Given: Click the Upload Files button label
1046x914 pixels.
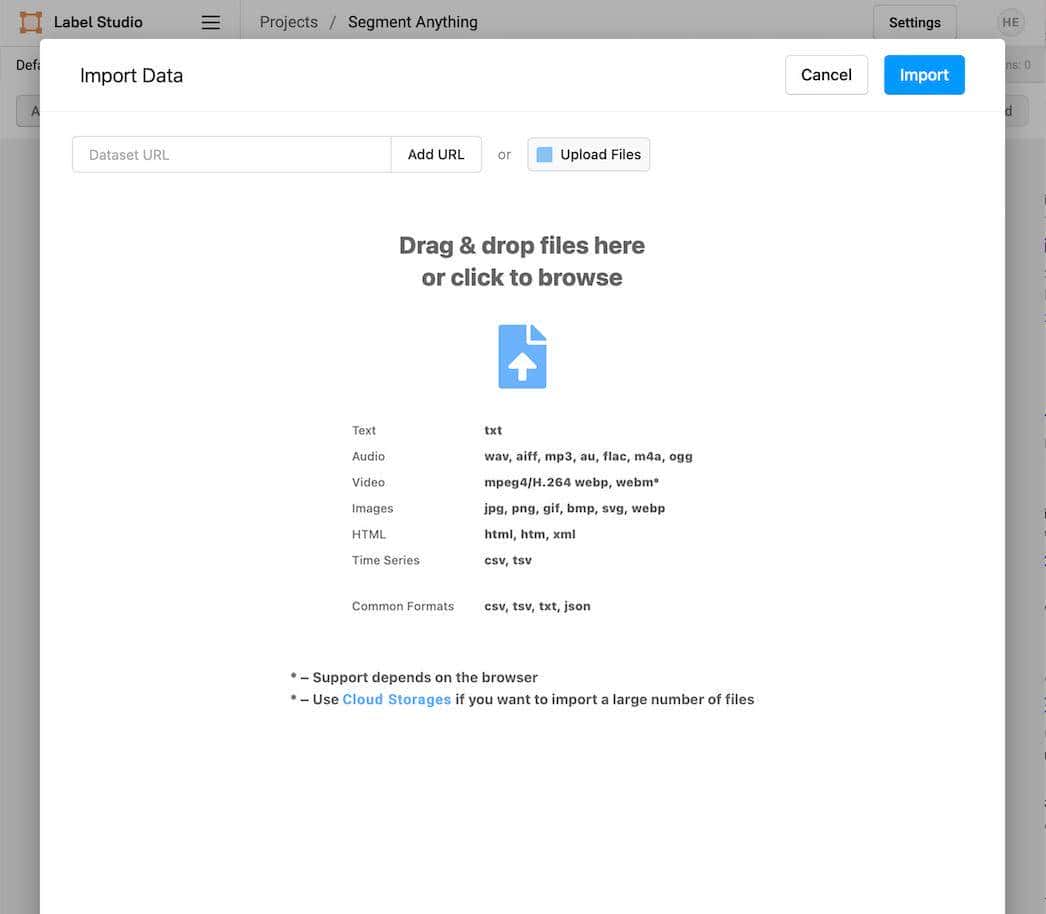Looking at the screenshot, I should coord(600,155).
